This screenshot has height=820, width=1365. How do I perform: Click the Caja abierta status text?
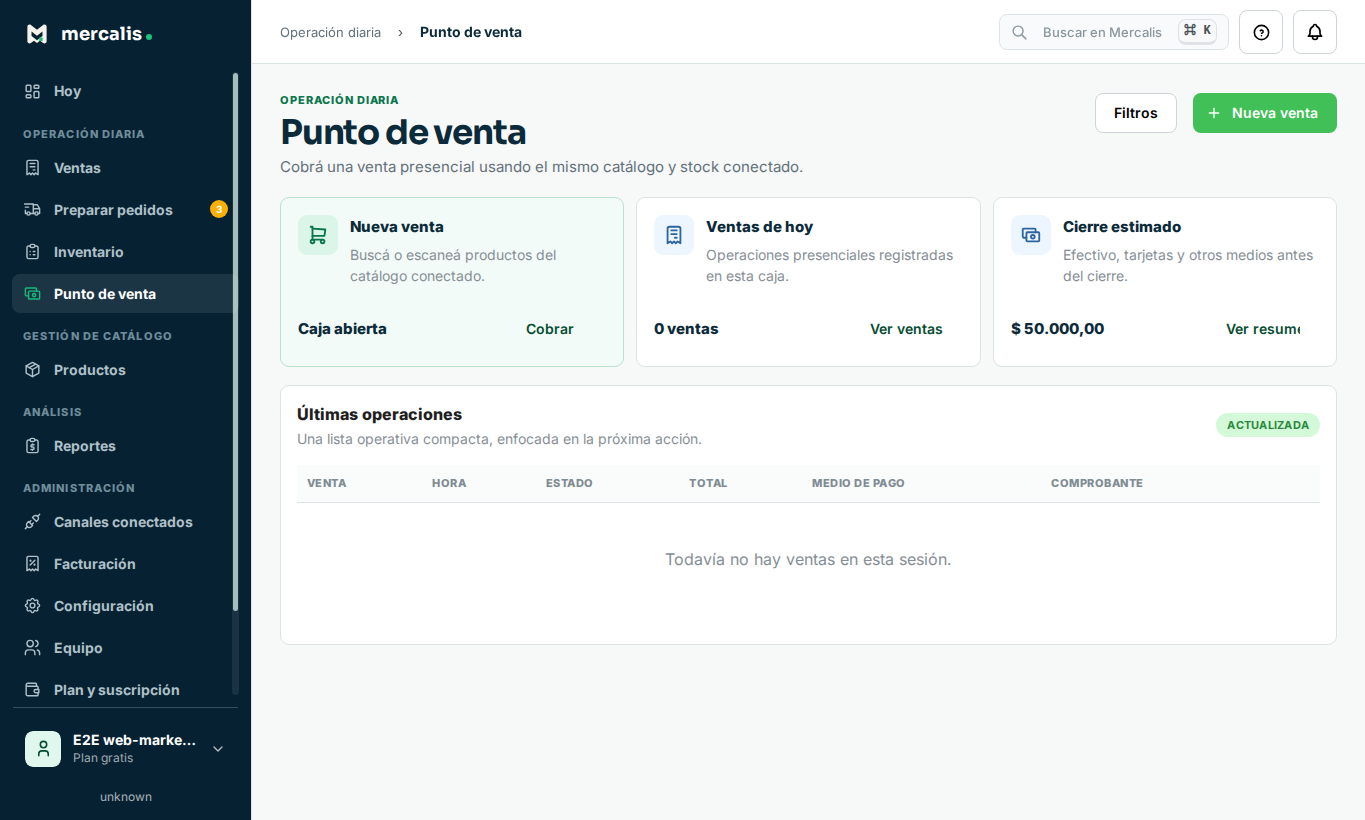(342, 329)
